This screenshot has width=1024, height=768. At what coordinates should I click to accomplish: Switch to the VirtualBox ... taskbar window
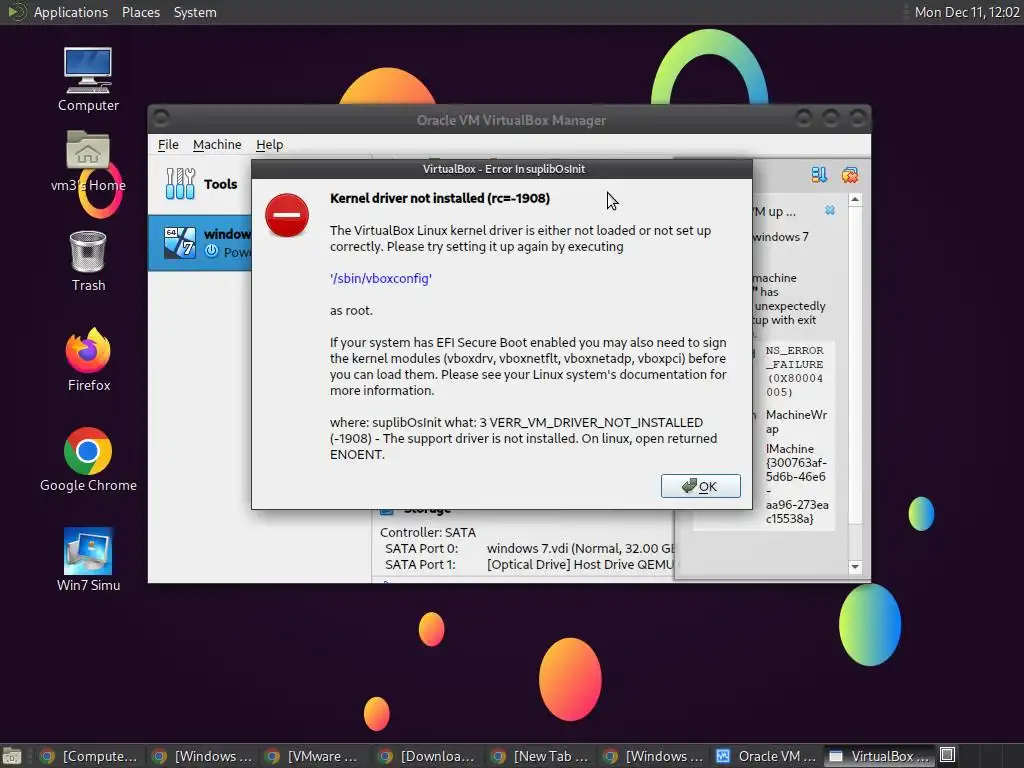click(878, 756)
